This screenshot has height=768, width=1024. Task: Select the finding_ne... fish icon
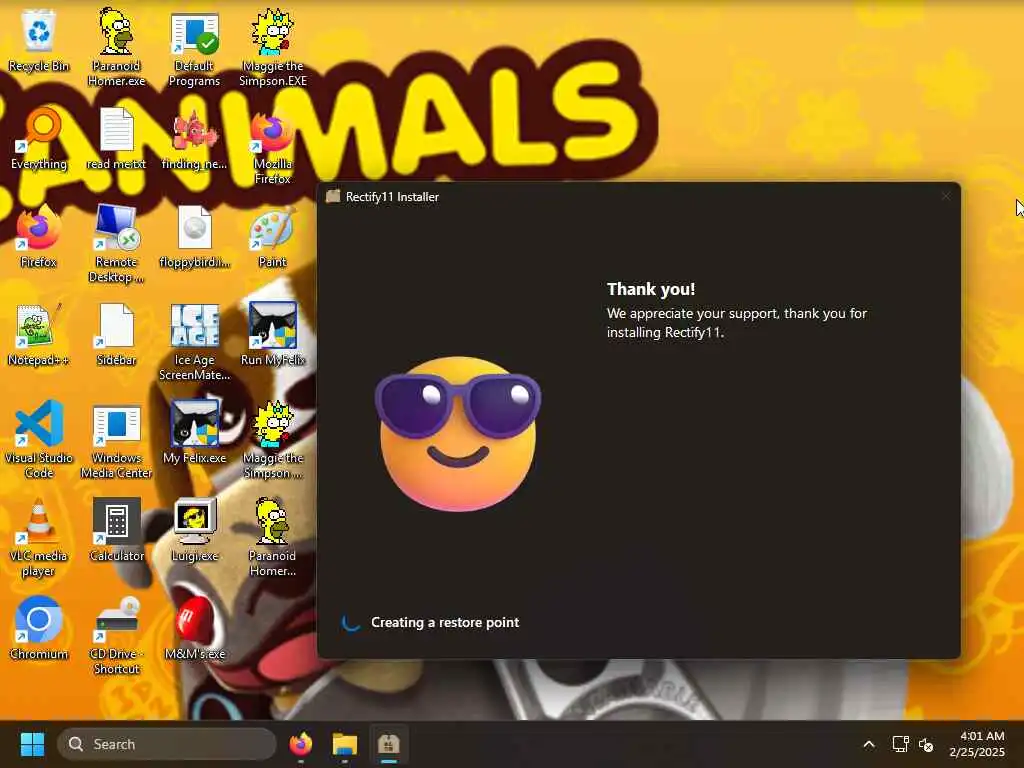(x=194, y=139)
